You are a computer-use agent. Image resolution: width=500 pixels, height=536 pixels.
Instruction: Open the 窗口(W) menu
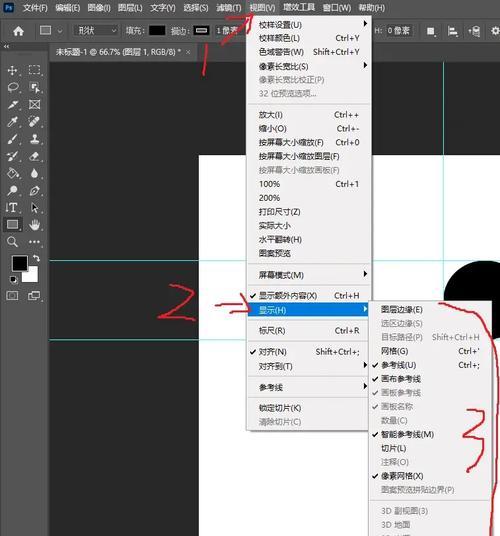(x=337, y=8)
